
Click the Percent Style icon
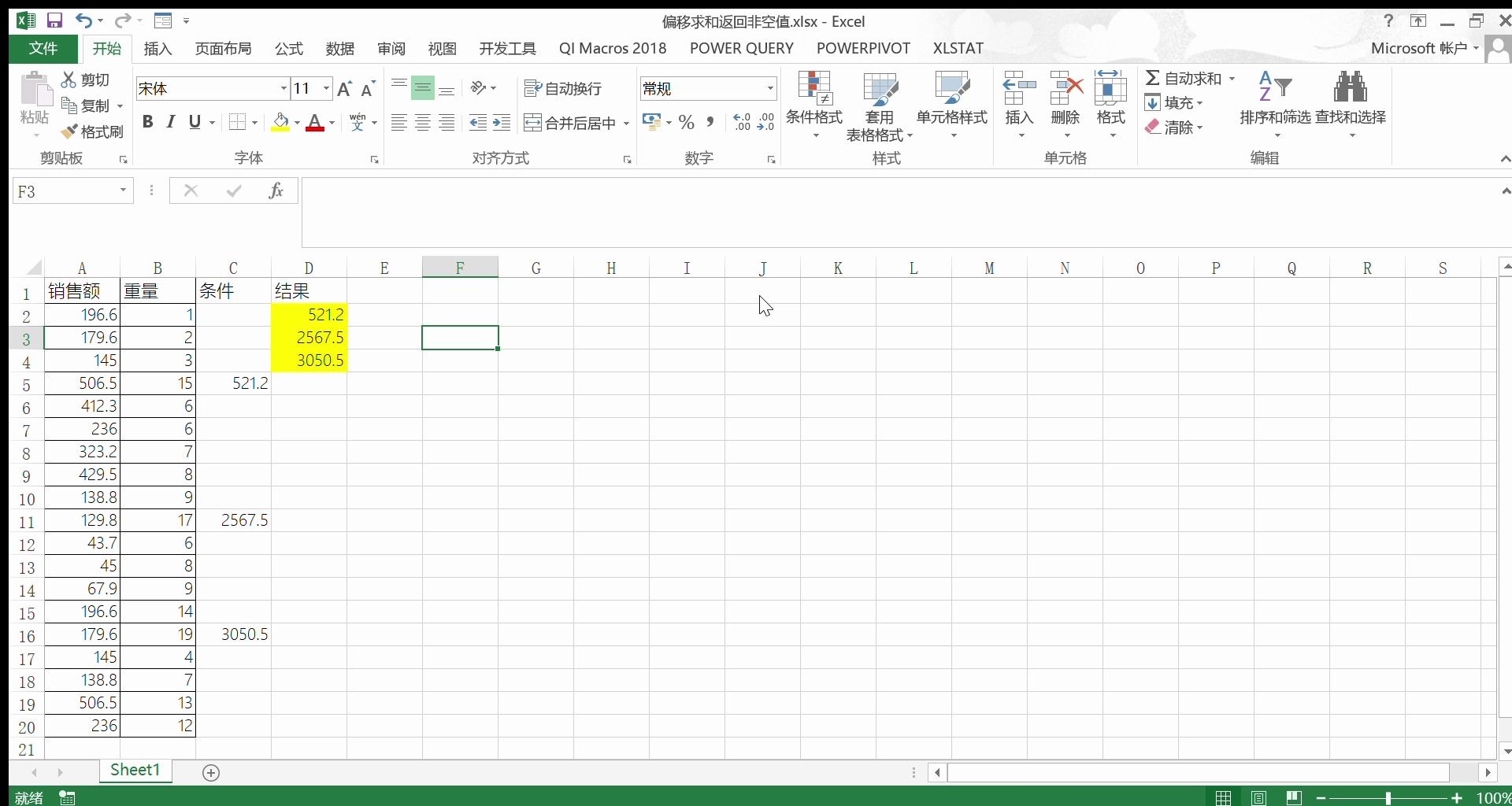[687, 122]
